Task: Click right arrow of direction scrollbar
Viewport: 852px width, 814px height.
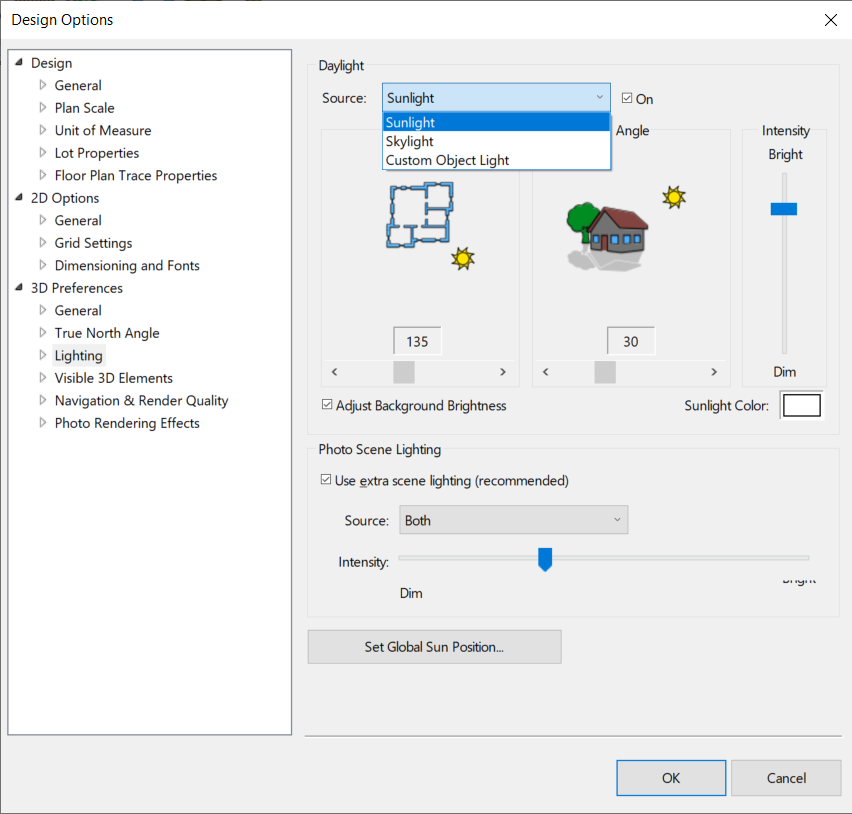Action: pos(503,372)
